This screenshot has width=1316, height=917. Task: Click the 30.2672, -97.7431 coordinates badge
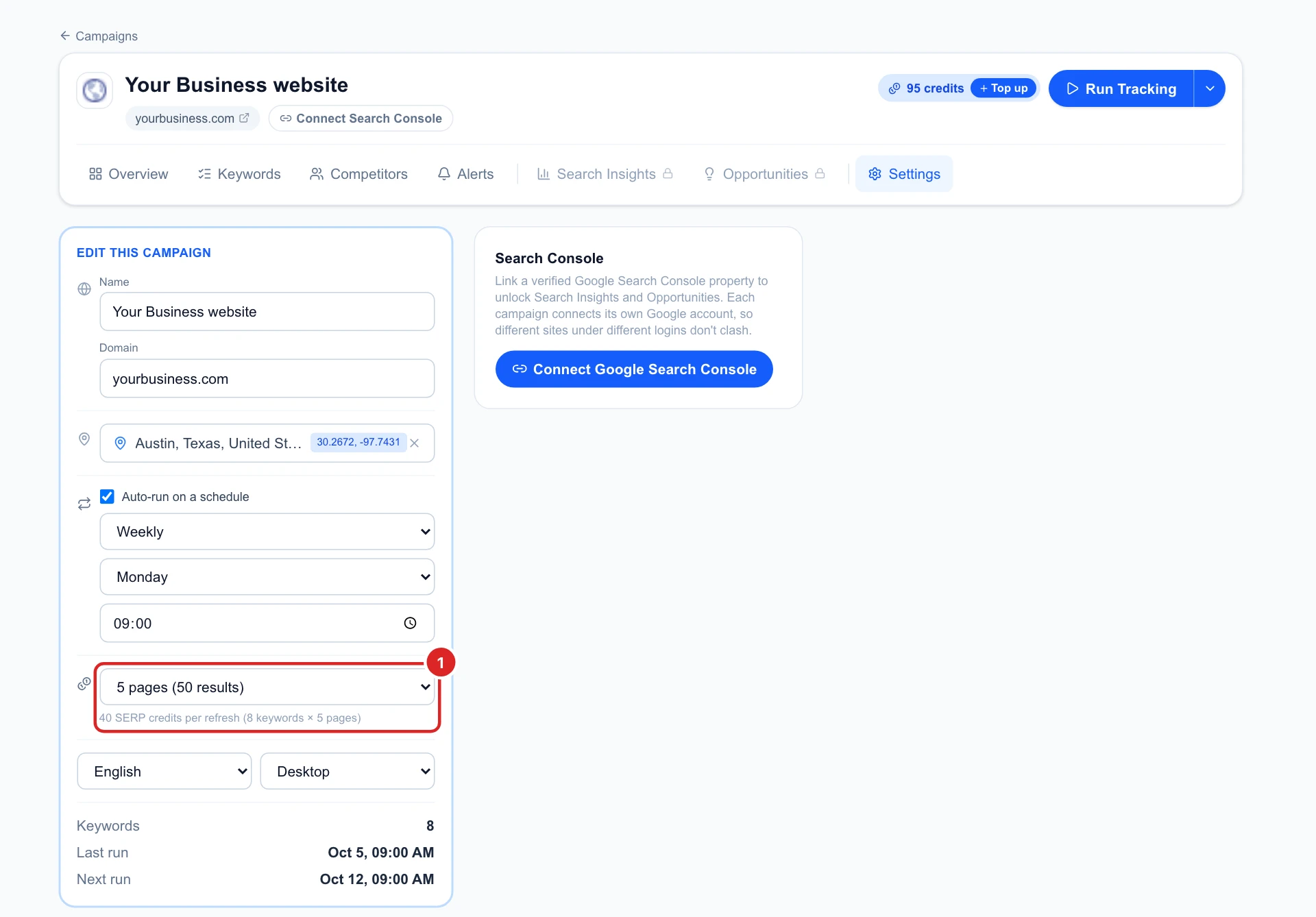[x=358, y=442]
